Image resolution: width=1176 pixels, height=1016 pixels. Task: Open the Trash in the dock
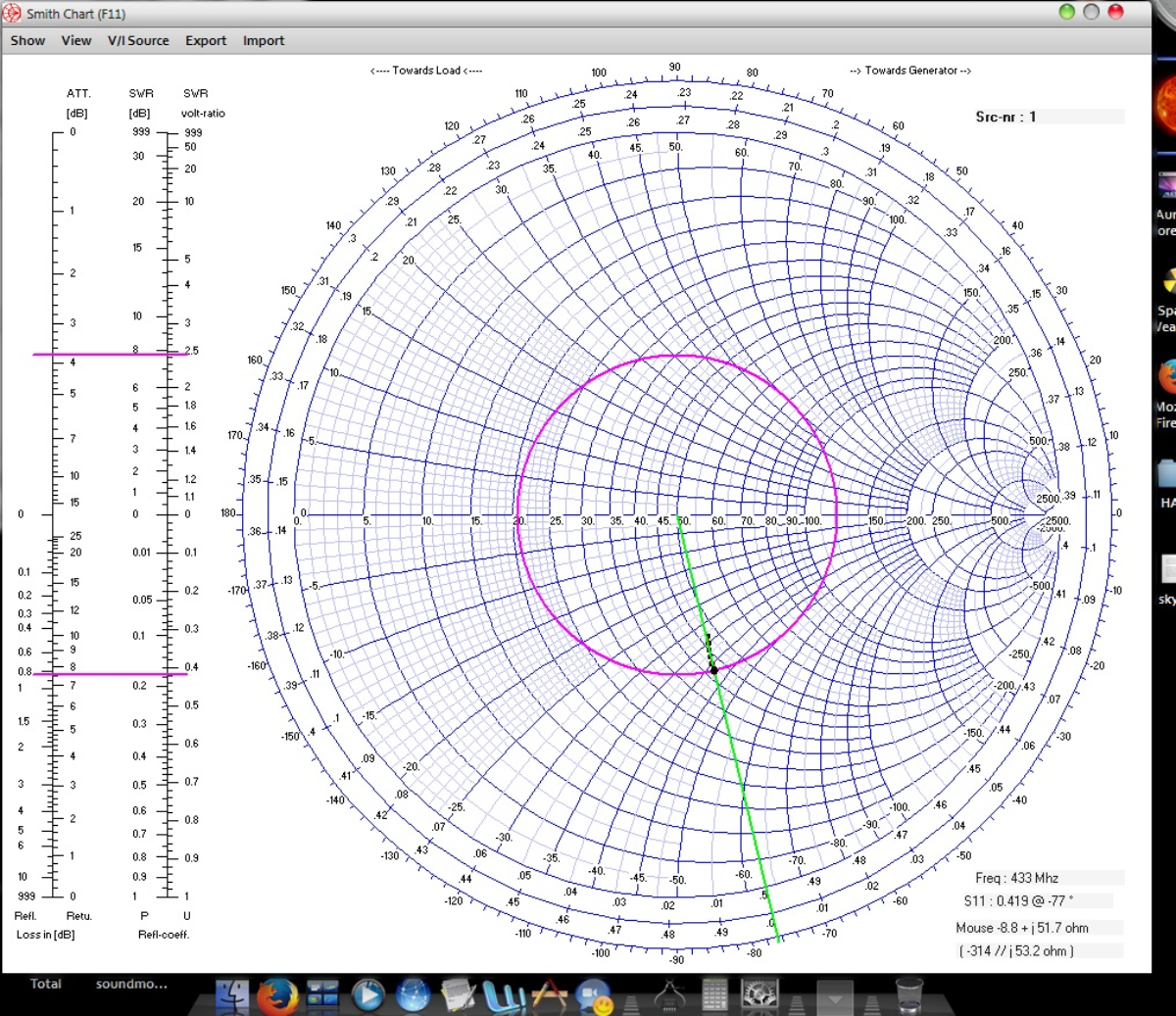(x=909, y=995)
